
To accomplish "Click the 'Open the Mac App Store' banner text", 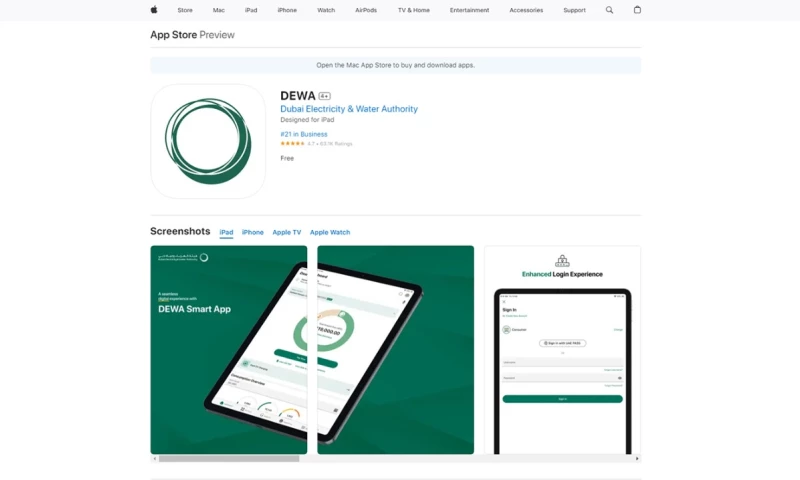I will pyautogui.click(x=395, y=65).
